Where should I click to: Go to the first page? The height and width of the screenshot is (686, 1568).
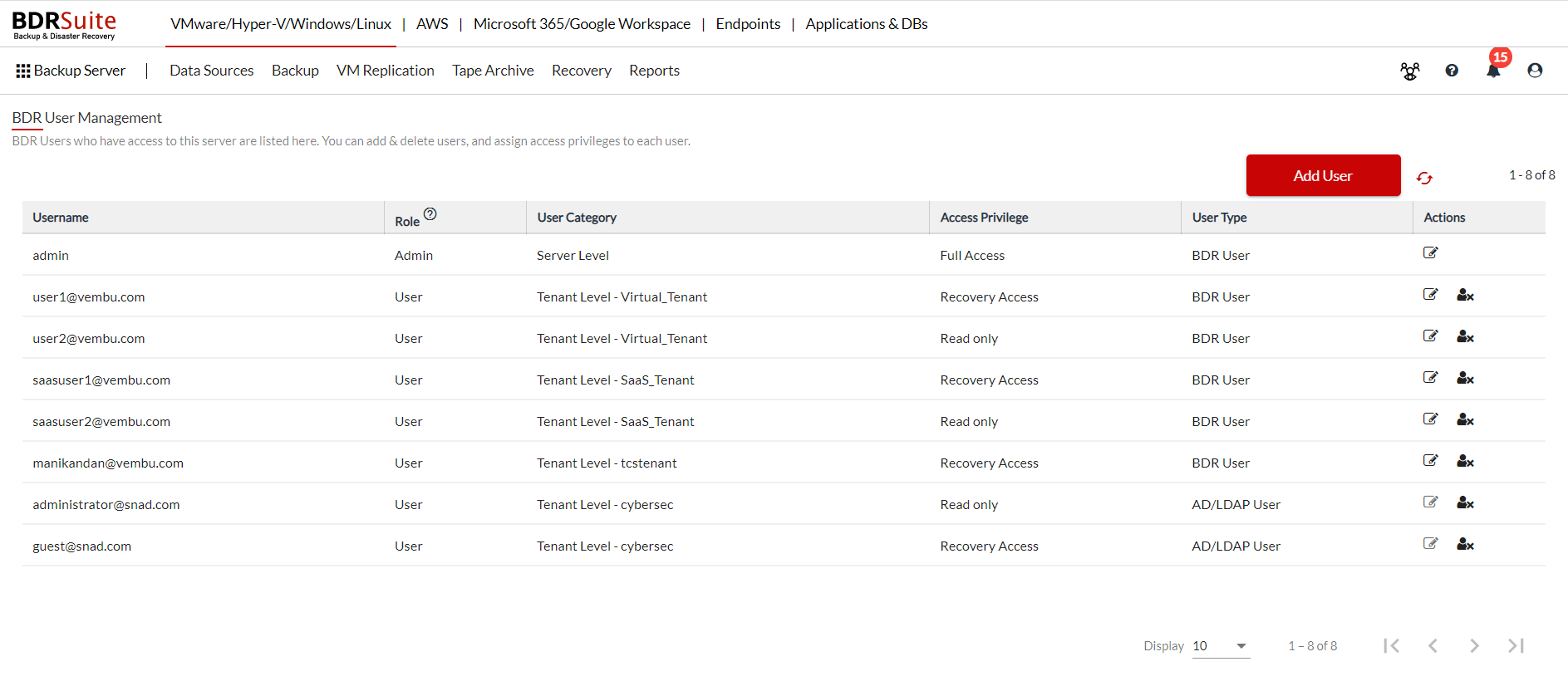point(1392,645)
